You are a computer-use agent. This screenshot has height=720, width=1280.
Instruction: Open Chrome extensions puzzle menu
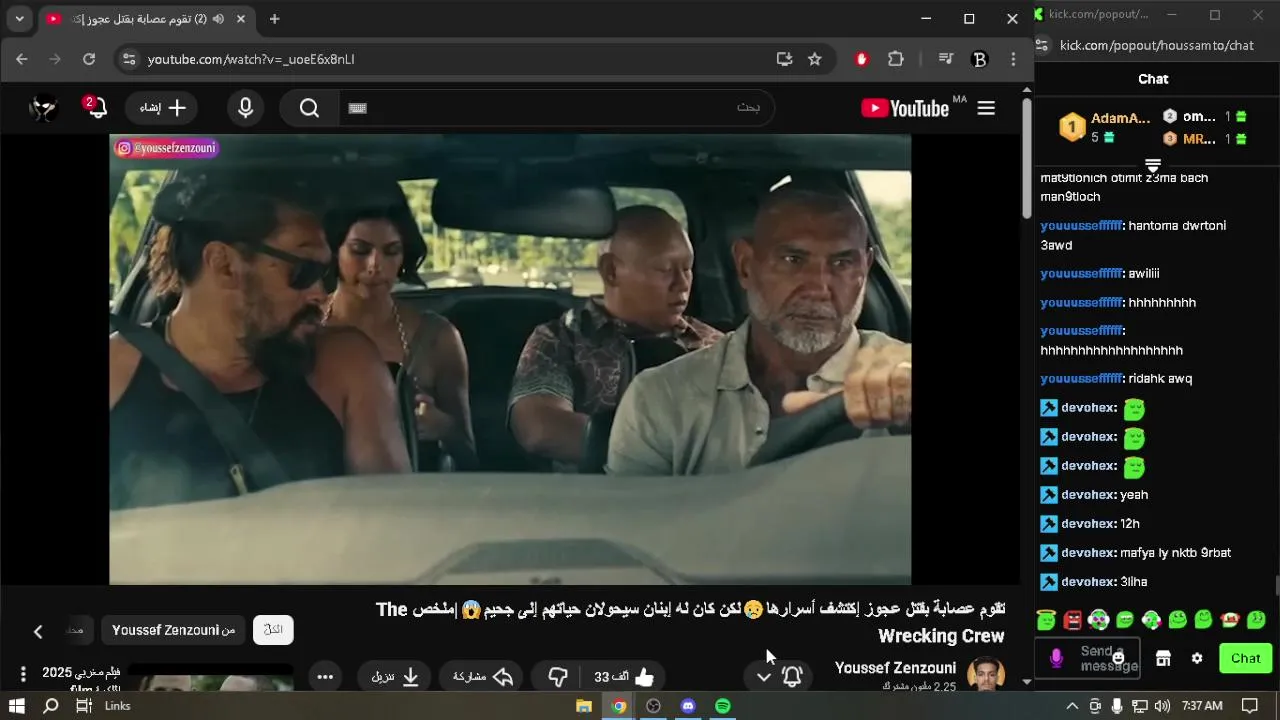click(896, 59)
